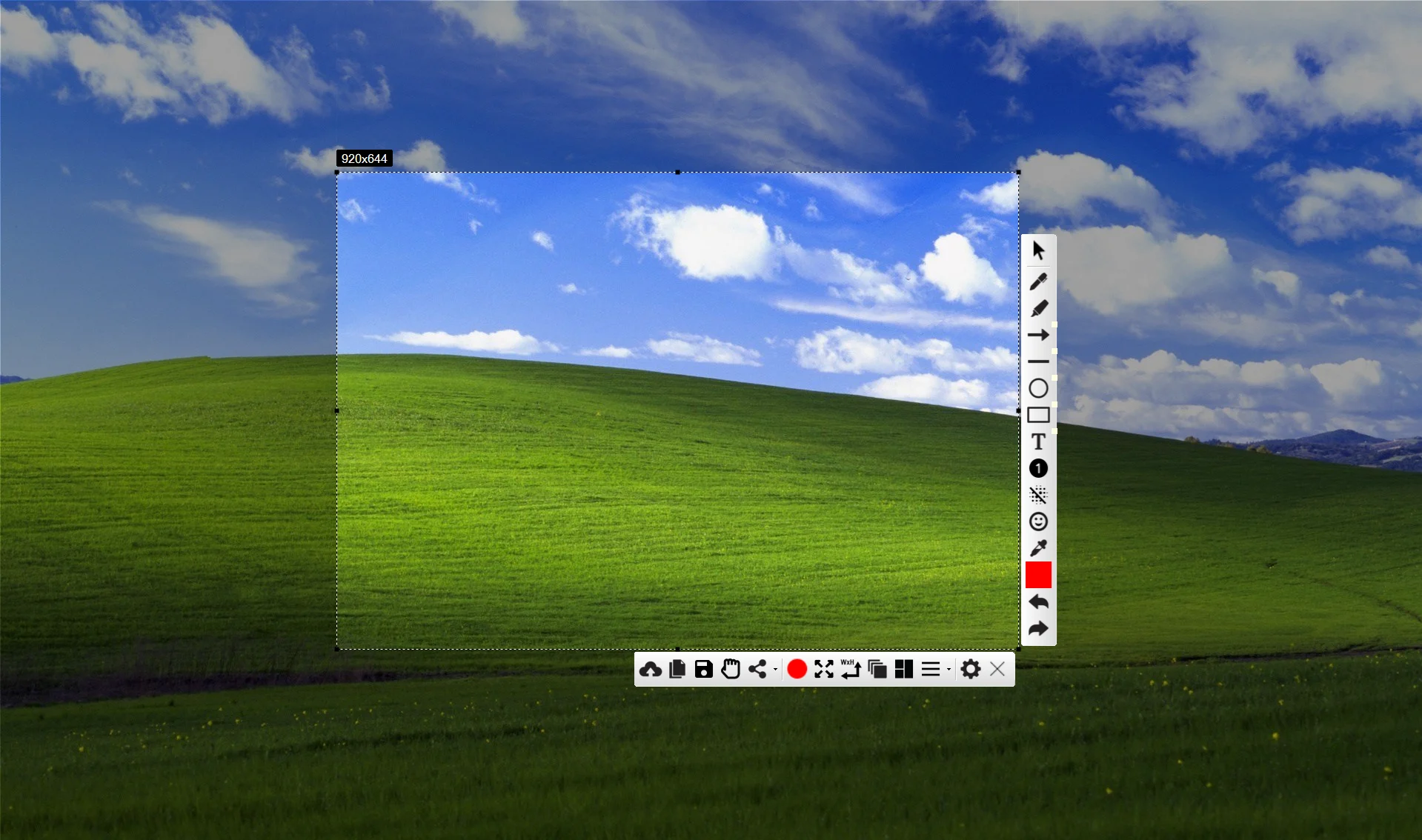Open the smiley sticker tool
Screen dimensions: 1422x840
(1038, 521)
